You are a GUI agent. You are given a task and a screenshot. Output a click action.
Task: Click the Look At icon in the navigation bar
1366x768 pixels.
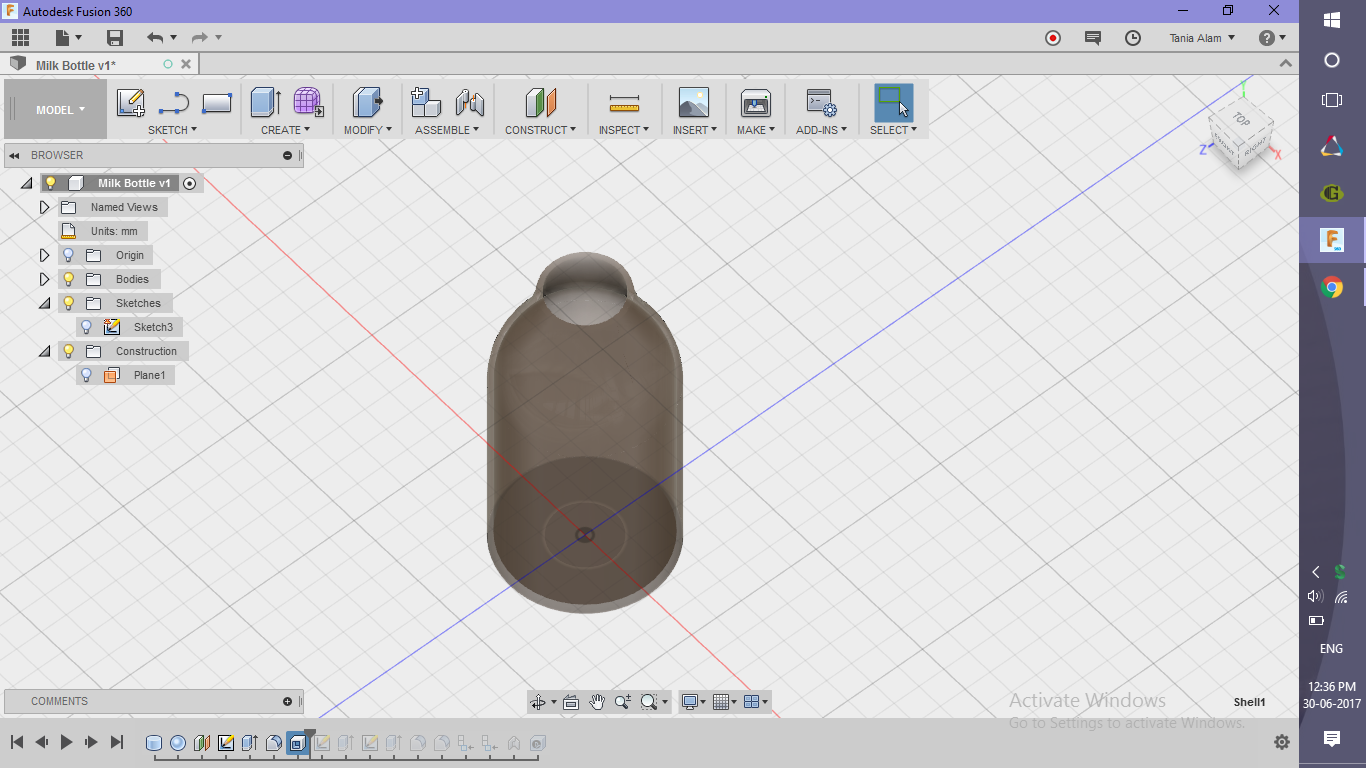(x=571, y=702)
